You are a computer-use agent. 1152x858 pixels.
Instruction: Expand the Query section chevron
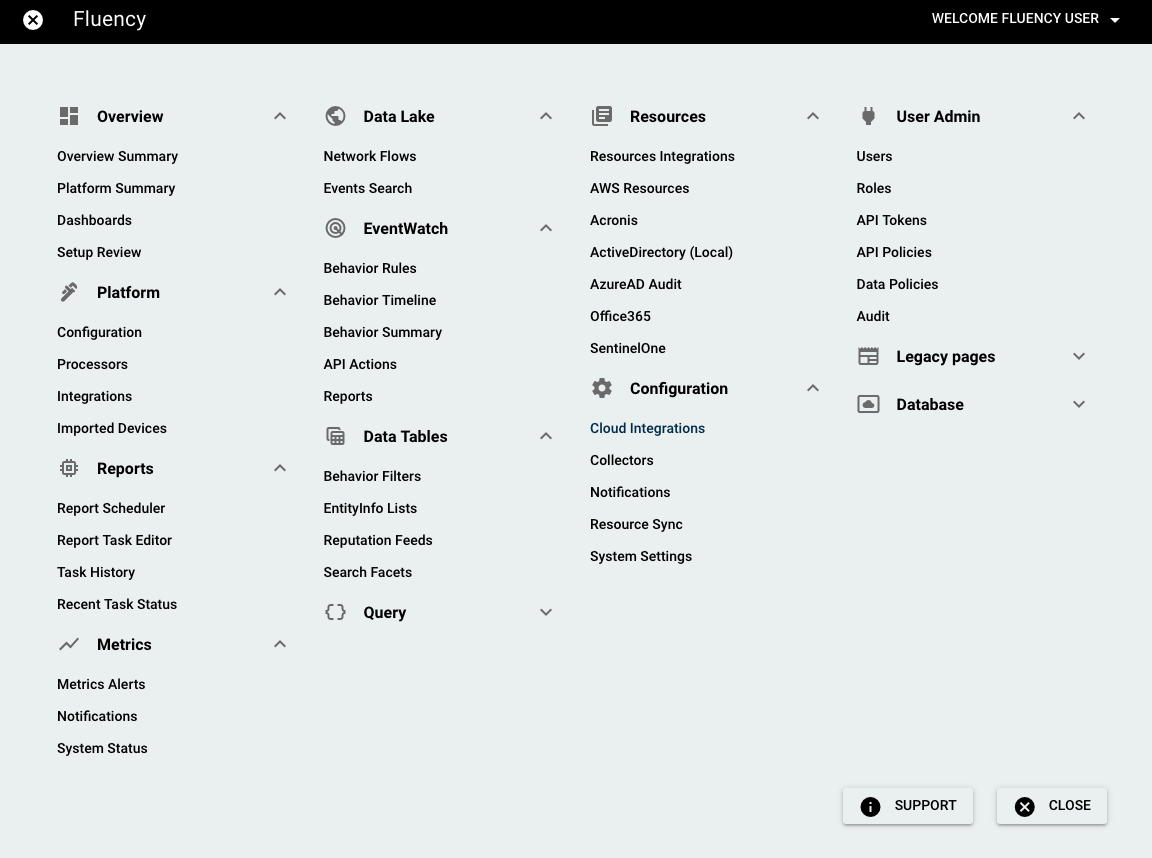[546, 612]
